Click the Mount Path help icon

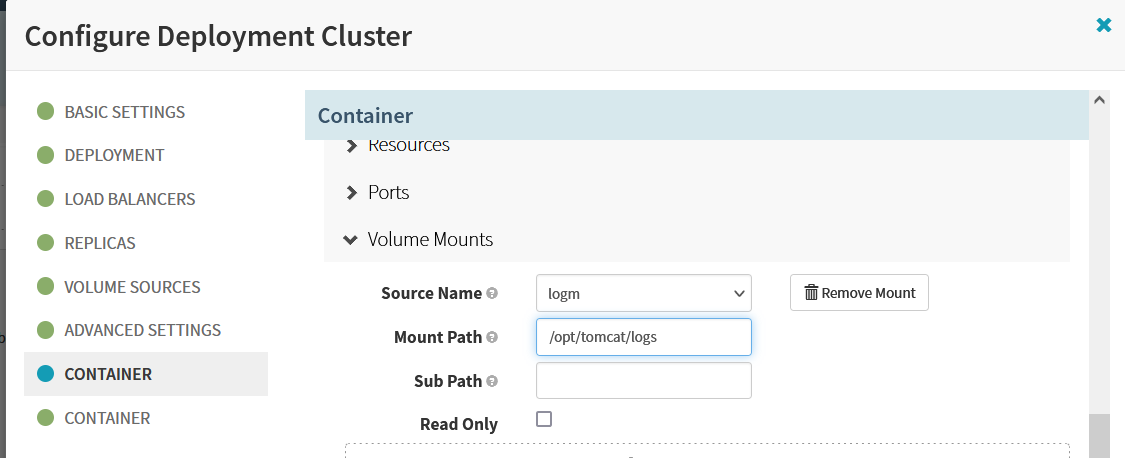492,337
